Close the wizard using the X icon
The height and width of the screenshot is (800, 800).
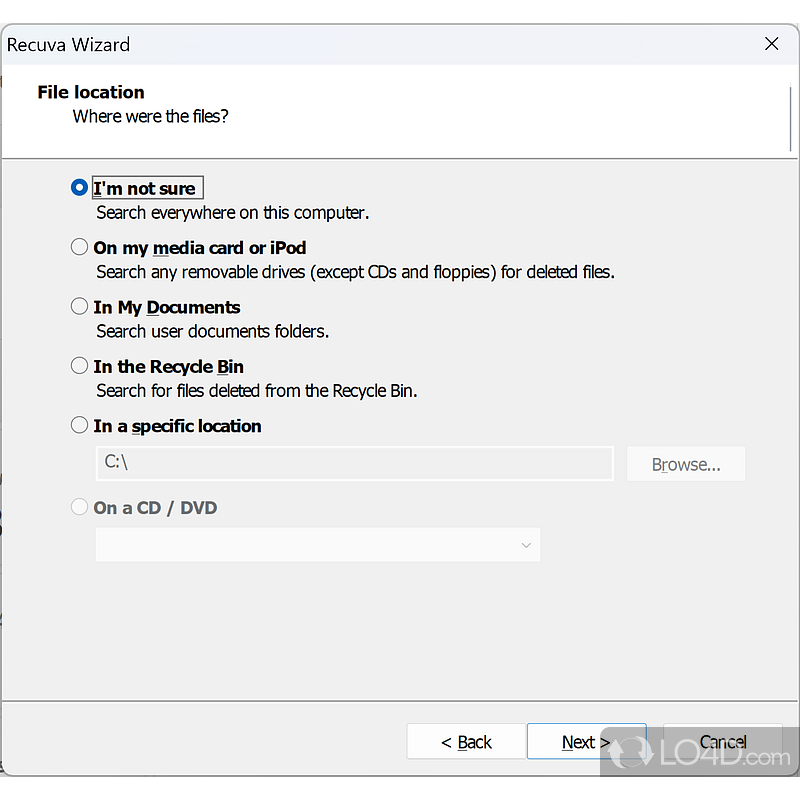(771, 44)
